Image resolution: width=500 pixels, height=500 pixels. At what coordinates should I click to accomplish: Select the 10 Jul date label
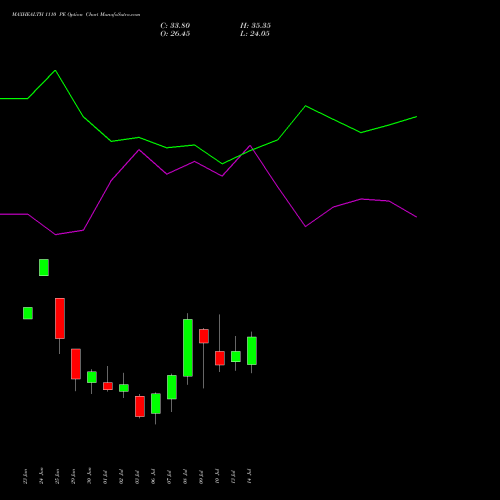pyautogui.click(x=217, y=476)
